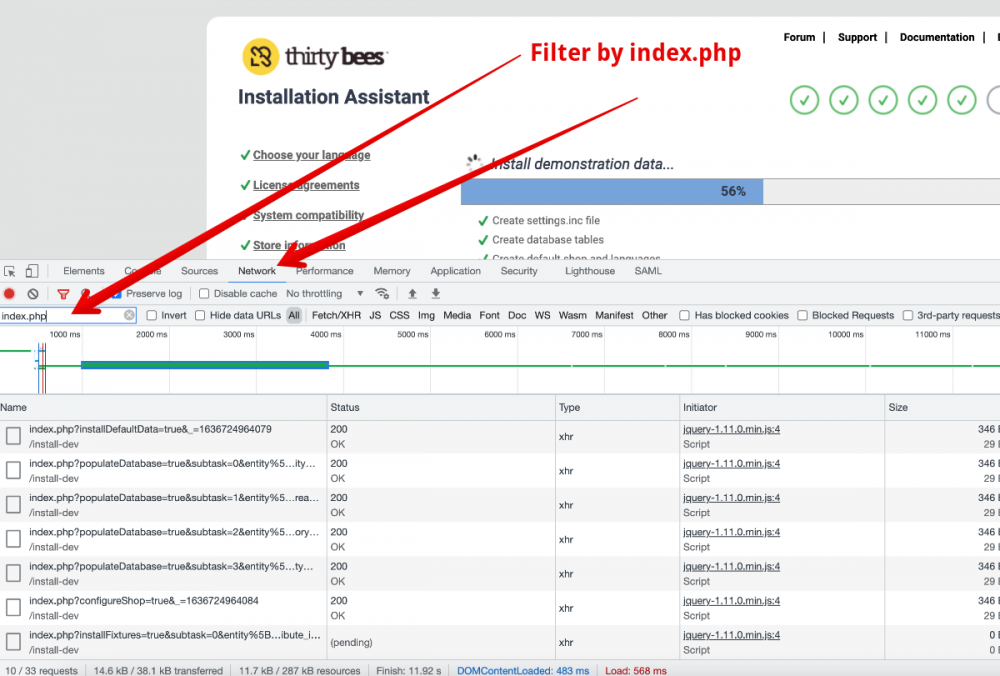Toggle the red filter funnel icon
This screenshot has height=676, width=1000.
[63, 294]
